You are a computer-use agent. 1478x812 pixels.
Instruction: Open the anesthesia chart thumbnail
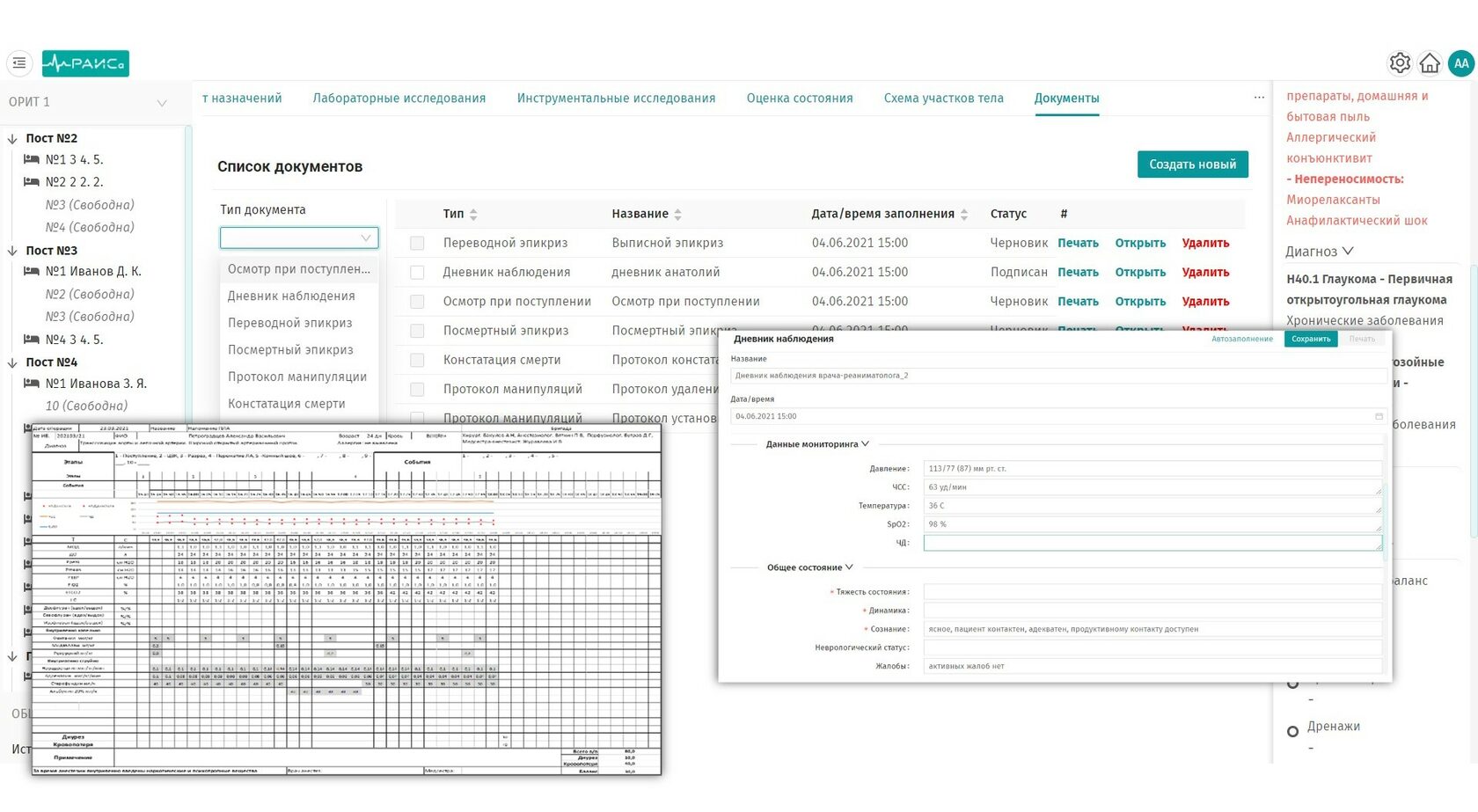(x=346, y=599)
